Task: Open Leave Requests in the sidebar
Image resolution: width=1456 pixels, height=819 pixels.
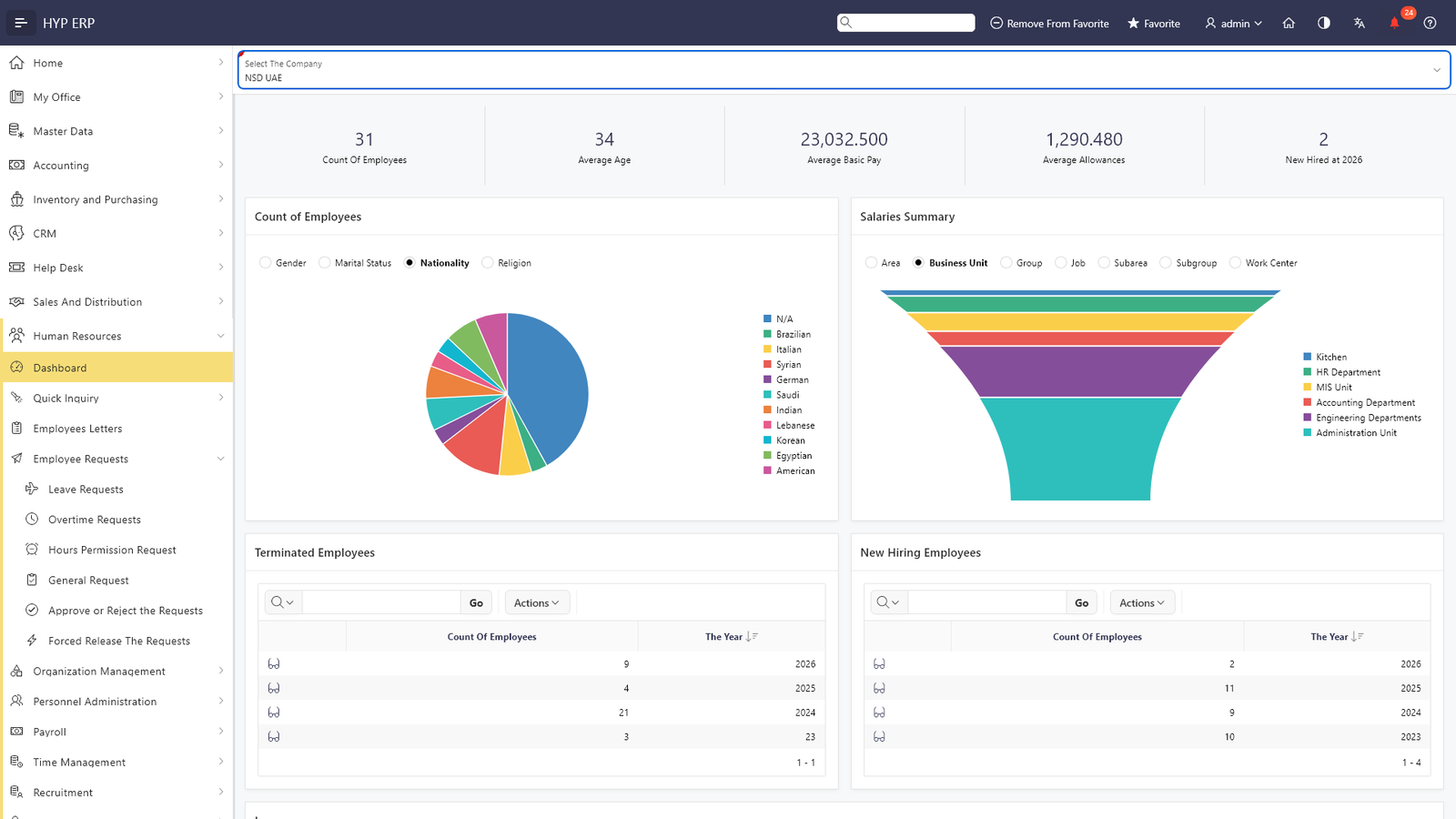Action: 86,490
